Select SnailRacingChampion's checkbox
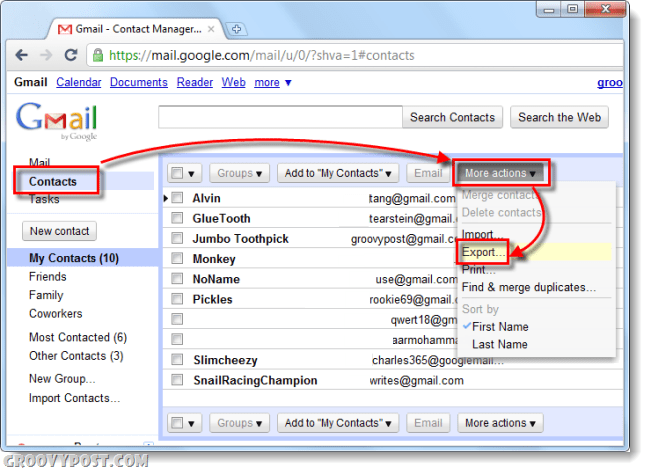This screenshot has width=650, height=472. click(177, 380)
